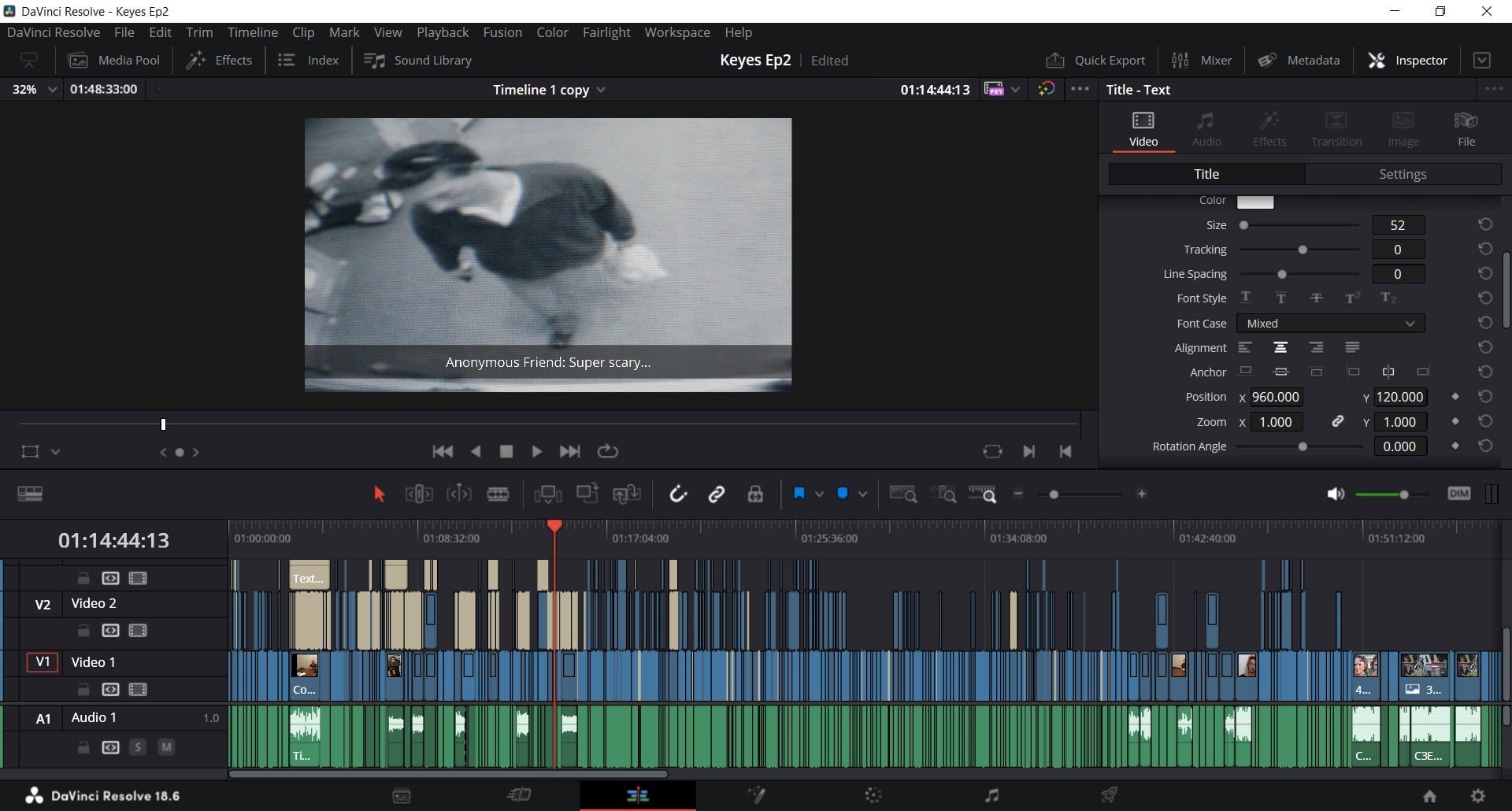This screenshot has width=1512, height=811.
Task: Open transform overlay mode dropdown arrow
Action: click(55, 452)
